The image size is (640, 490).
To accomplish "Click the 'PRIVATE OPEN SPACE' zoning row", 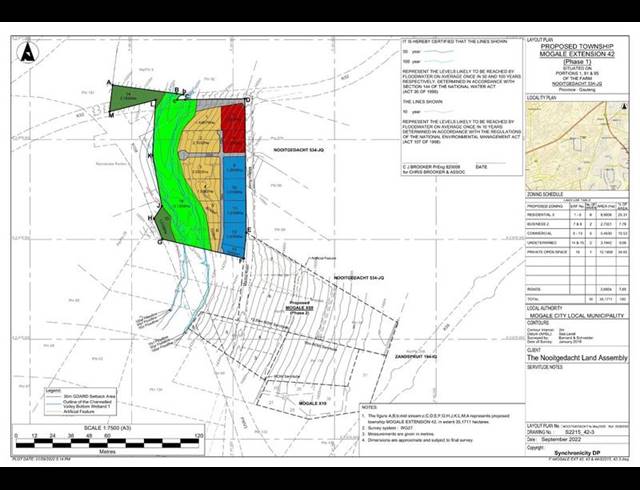I will pos(577,252).
